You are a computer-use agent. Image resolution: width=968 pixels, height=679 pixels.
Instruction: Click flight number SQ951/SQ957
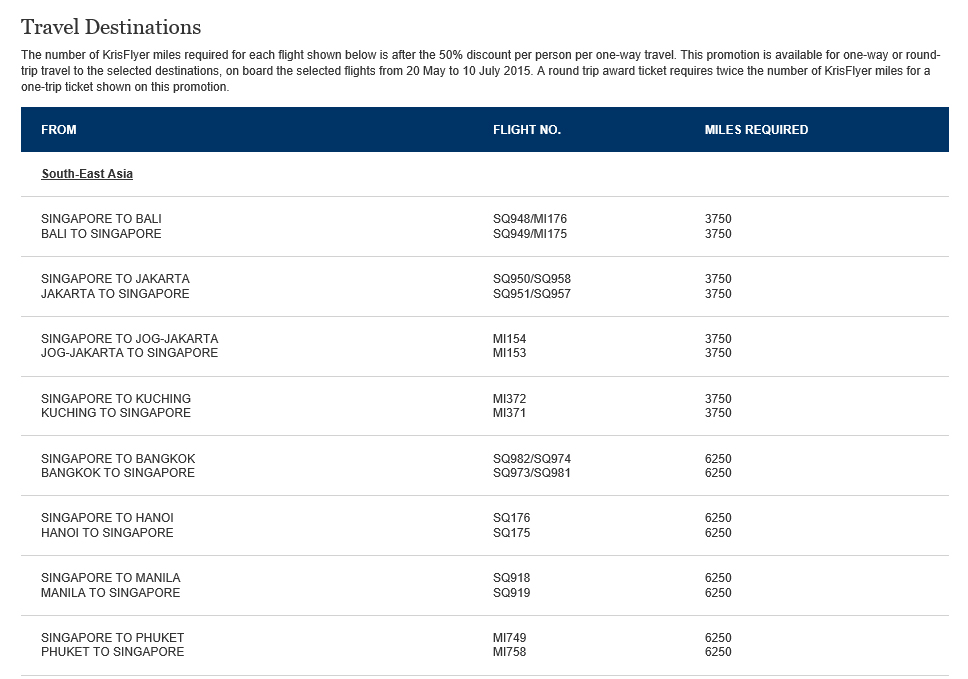[532, 294]
